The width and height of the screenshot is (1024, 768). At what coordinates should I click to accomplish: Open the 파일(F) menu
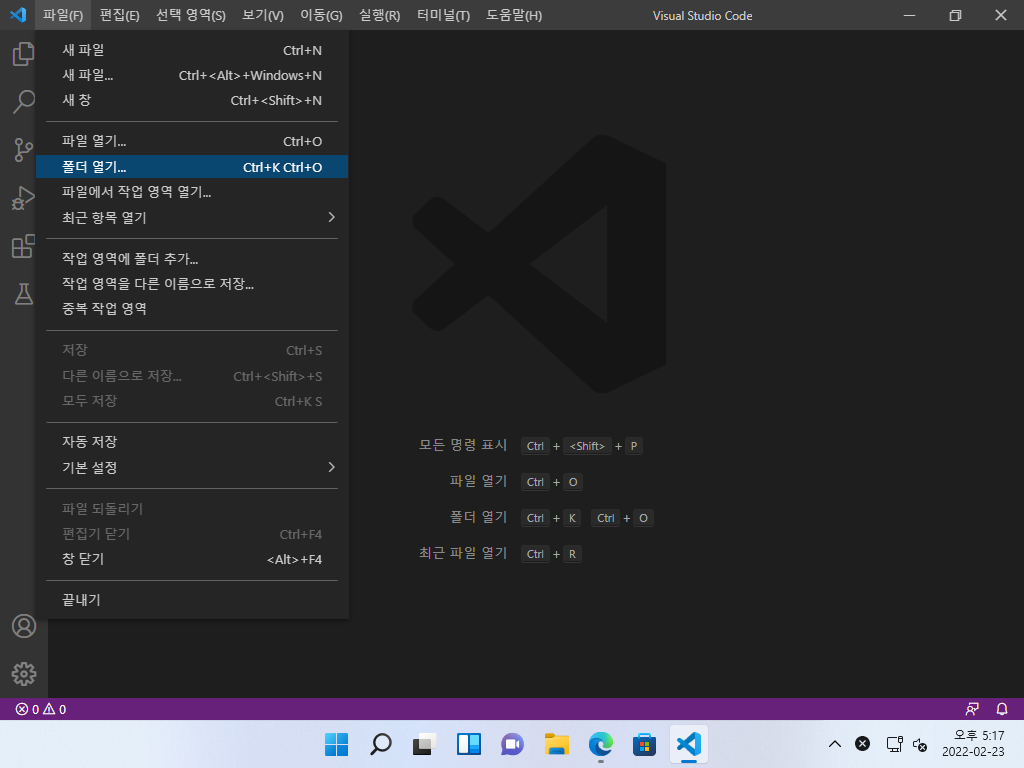point(63,15)
